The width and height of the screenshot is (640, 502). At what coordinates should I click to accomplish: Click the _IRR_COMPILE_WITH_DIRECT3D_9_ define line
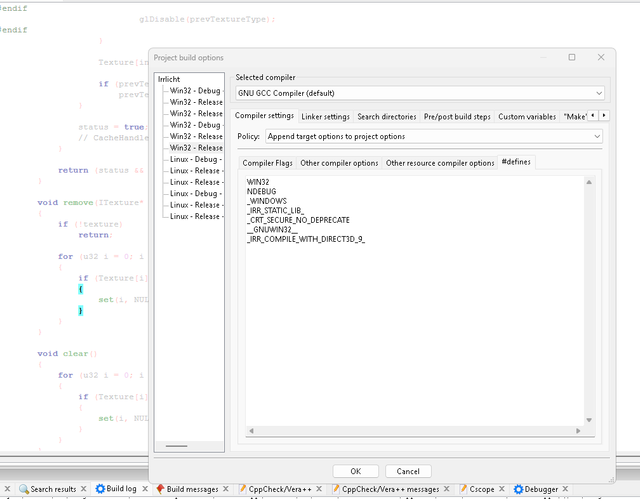pyautogui.click(x=306, y=239)
